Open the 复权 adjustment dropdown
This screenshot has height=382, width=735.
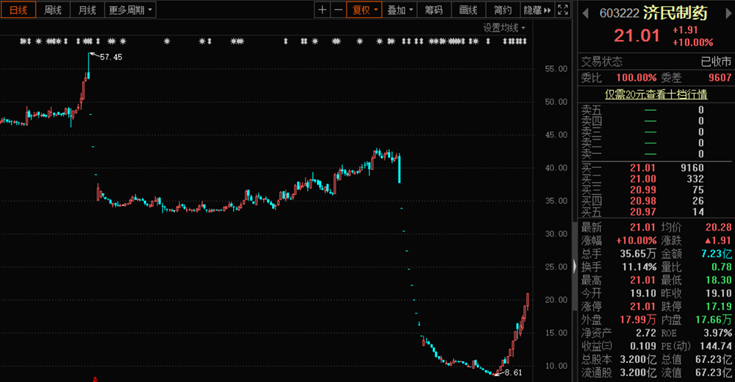point(364,10)
